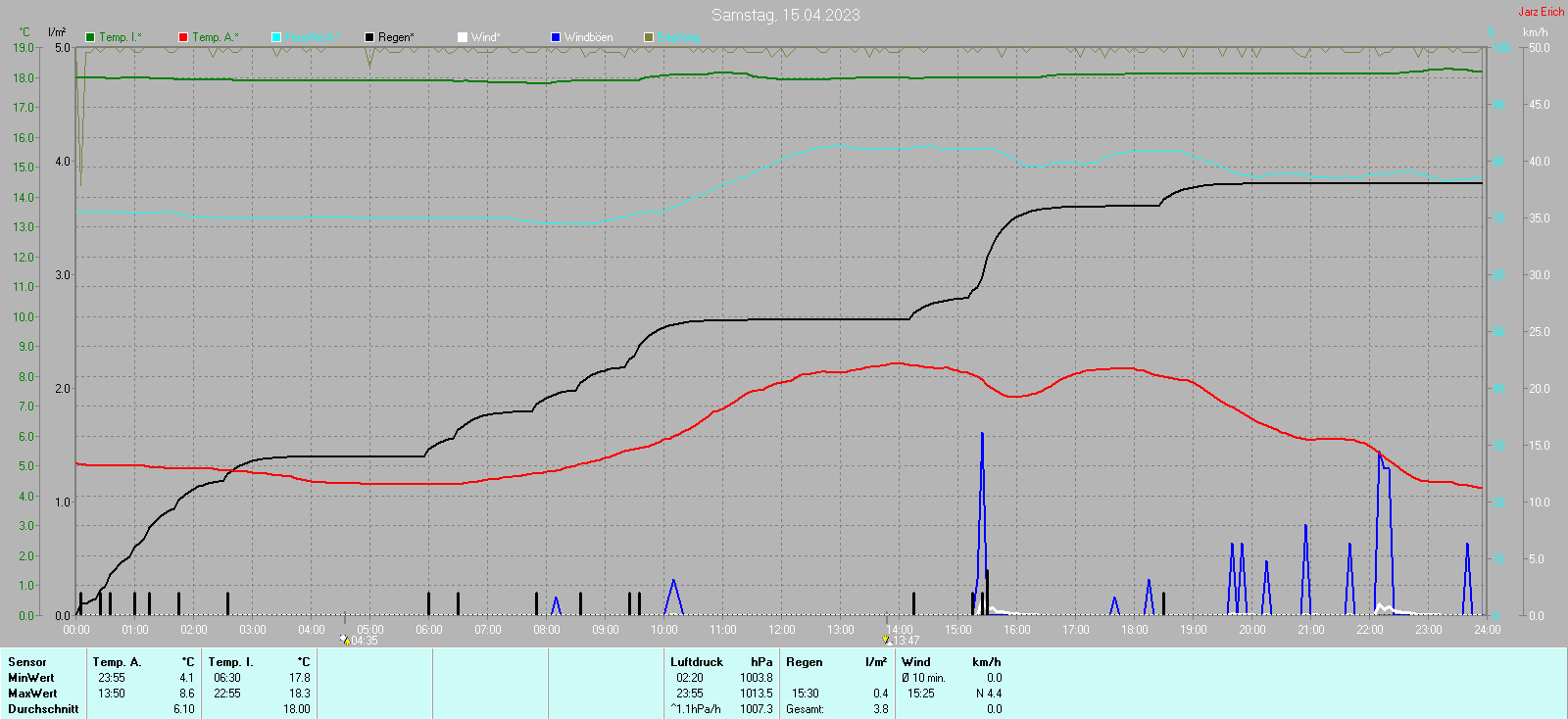Viewport: 1568px width, 719px height.
Task: Click the '°C' axis unit label
Action: click(24, 32)
